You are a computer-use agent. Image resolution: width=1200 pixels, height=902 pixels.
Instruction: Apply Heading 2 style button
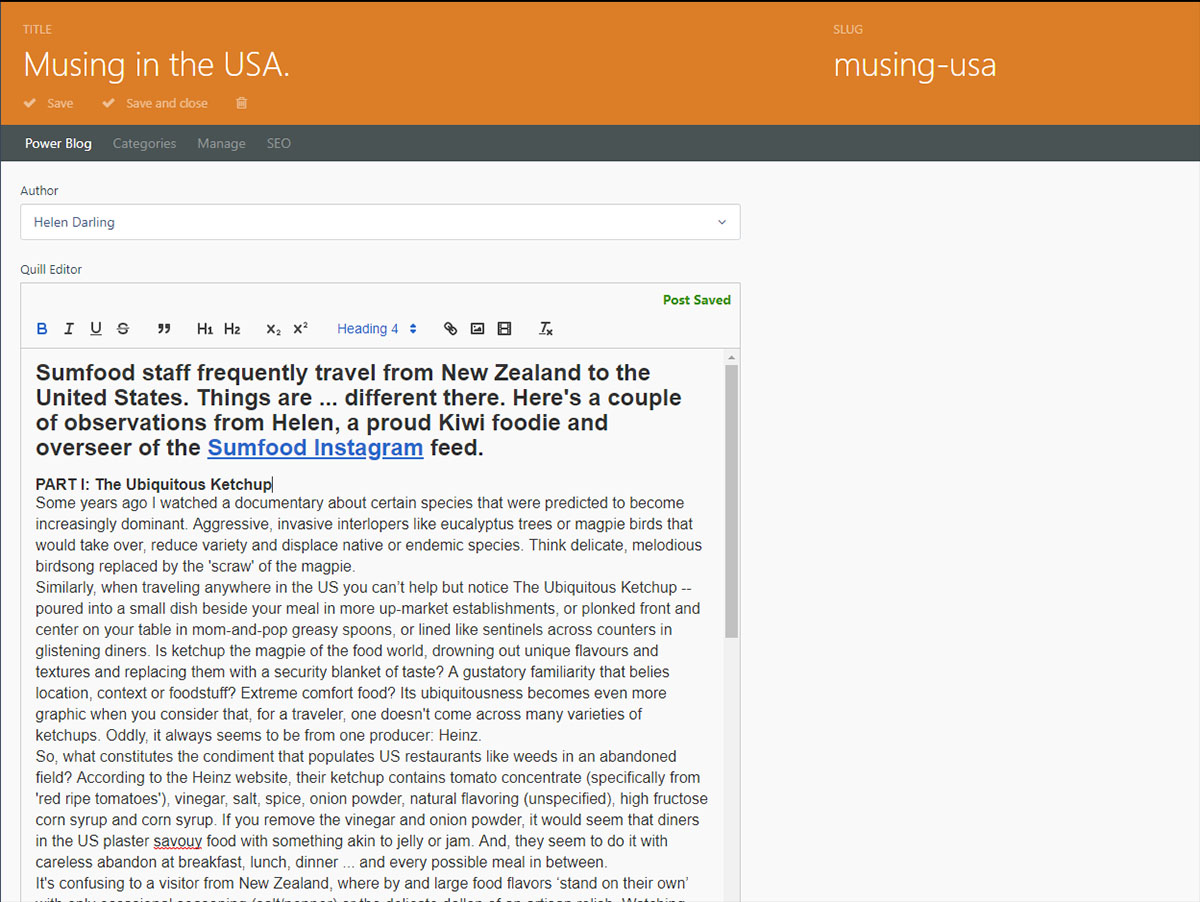(x=232, y=329)
